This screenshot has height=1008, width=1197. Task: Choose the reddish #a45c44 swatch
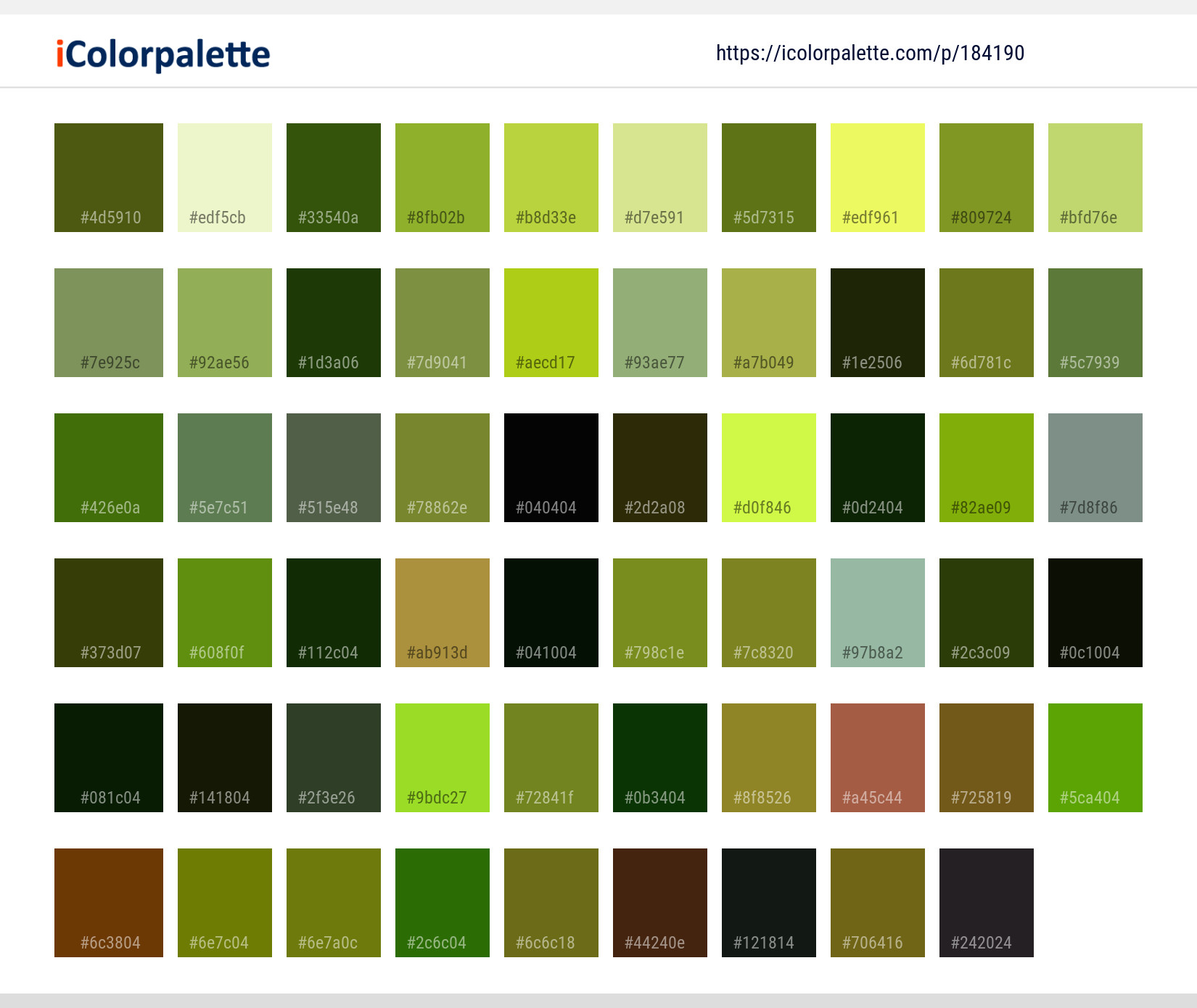tap(878, 758)
